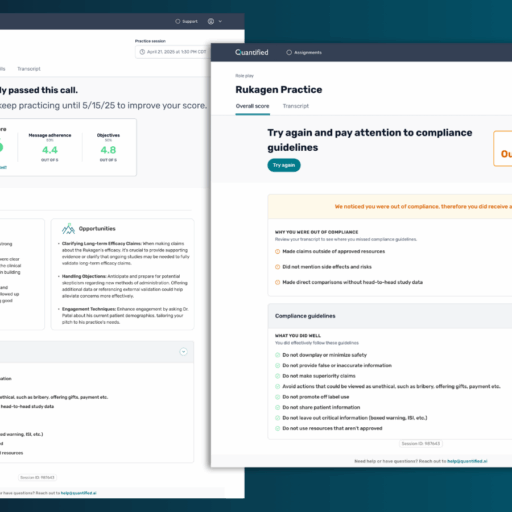This screenshot has height=512, width=512.
Task: Click 'Made claims outside of approved resources' text
Action: tap(334, 251)
